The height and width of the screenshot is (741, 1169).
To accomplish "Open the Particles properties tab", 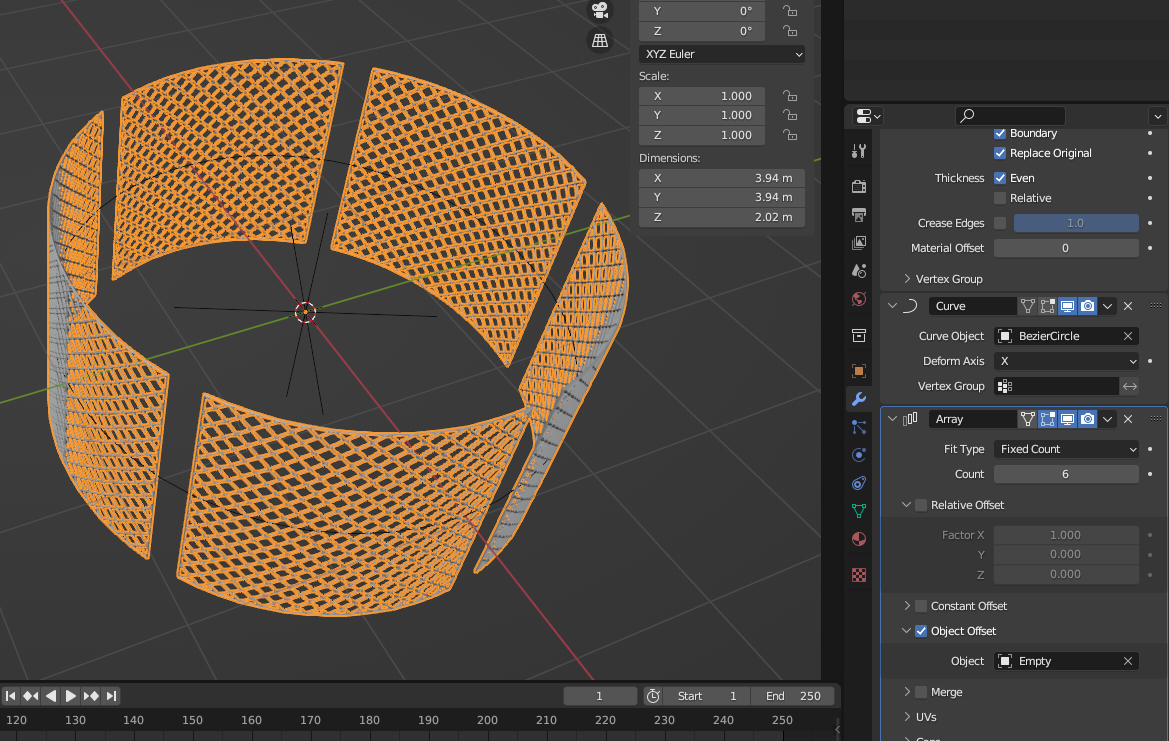I will [859, 427].
